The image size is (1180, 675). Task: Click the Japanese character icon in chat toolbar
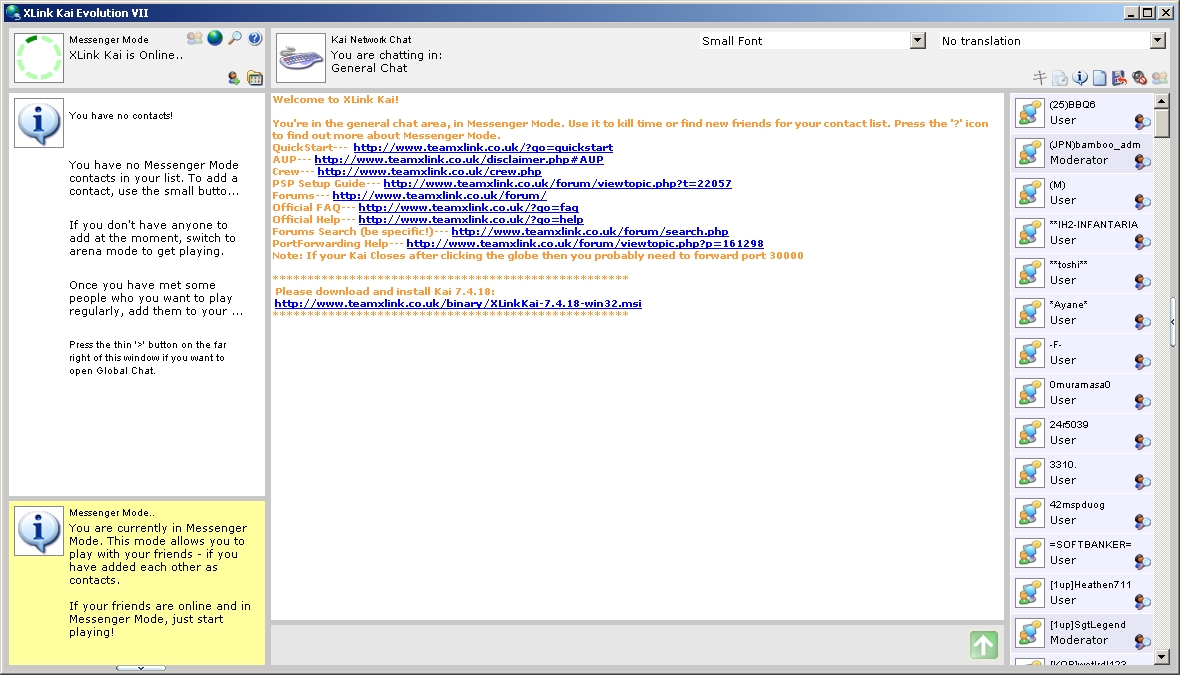coord(1040,78)
